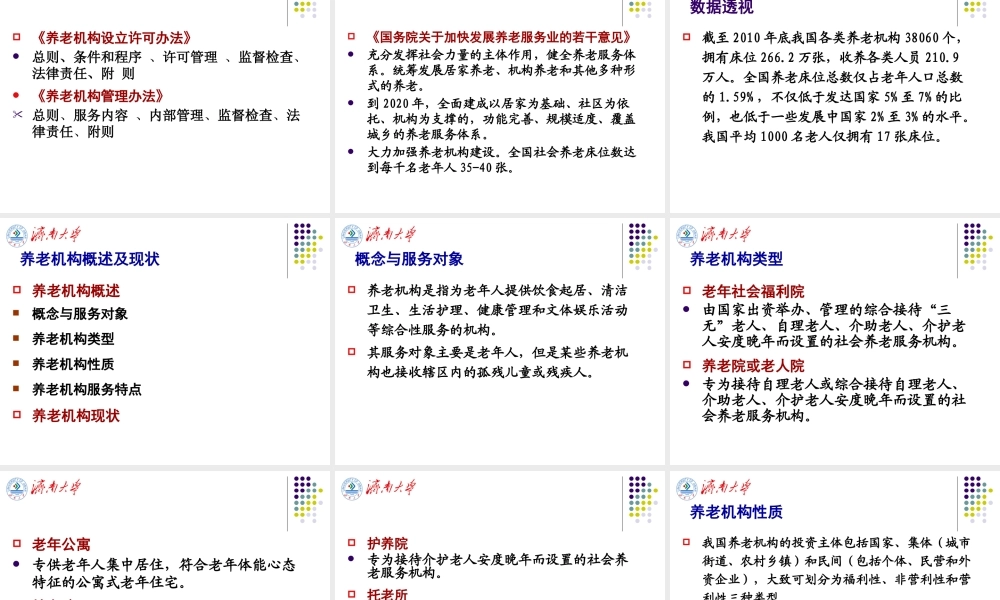The height and width of the screenshot is (600, 1000).
Task: Click the outline item 养老机构性质
Action: [73, 364]
